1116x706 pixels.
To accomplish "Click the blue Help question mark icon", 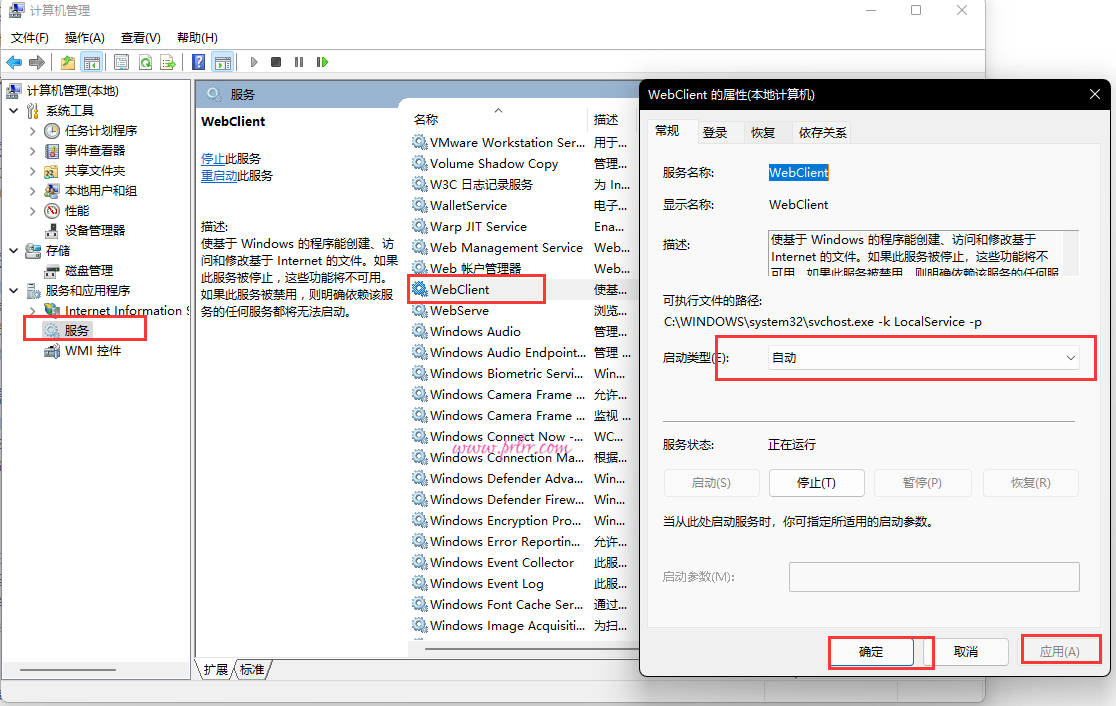I will (199, 62).
